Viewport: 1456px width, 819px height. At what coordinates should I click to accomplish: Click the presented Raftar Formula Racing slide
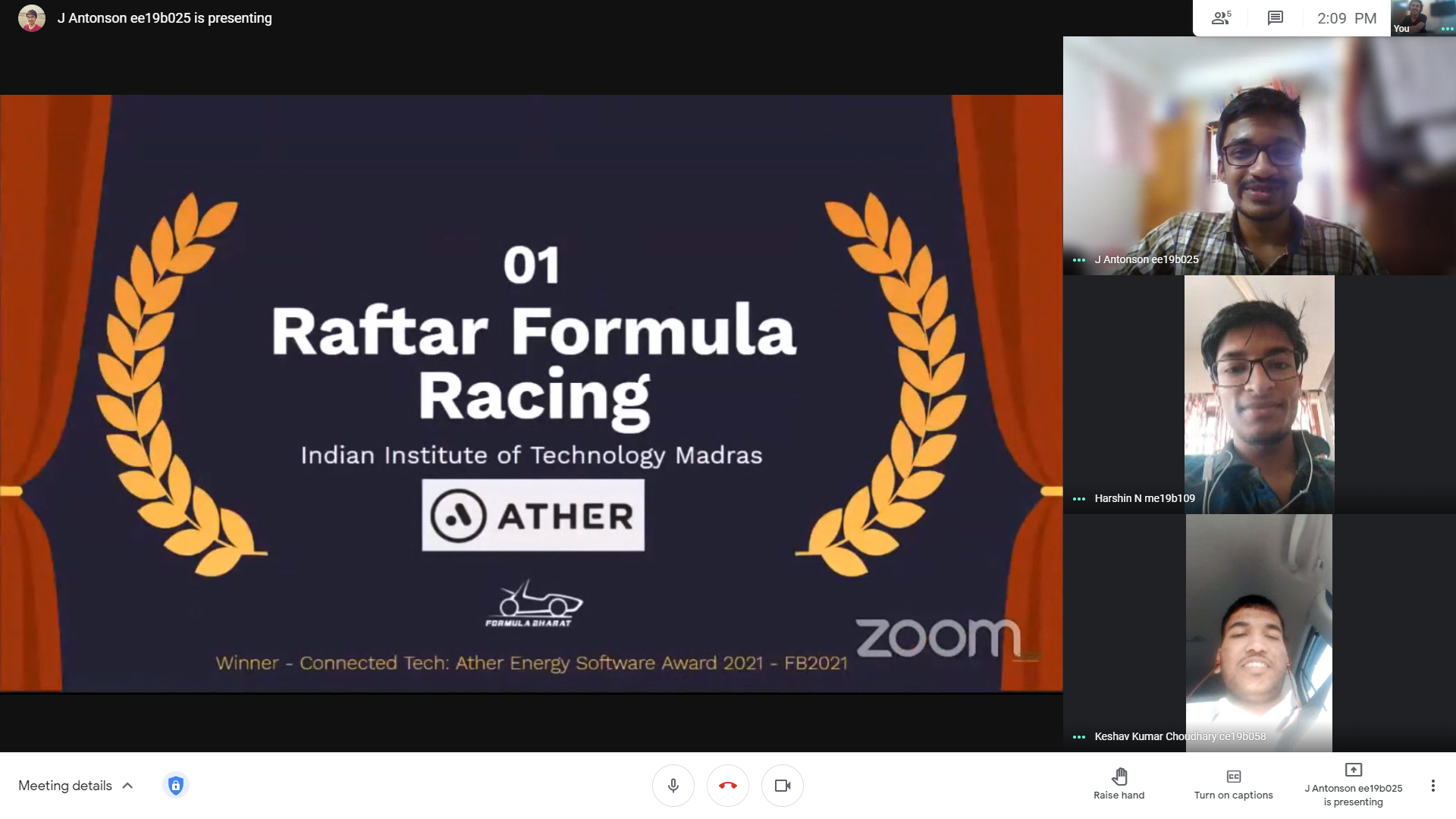pyautogui.click(x=531, y=393)
